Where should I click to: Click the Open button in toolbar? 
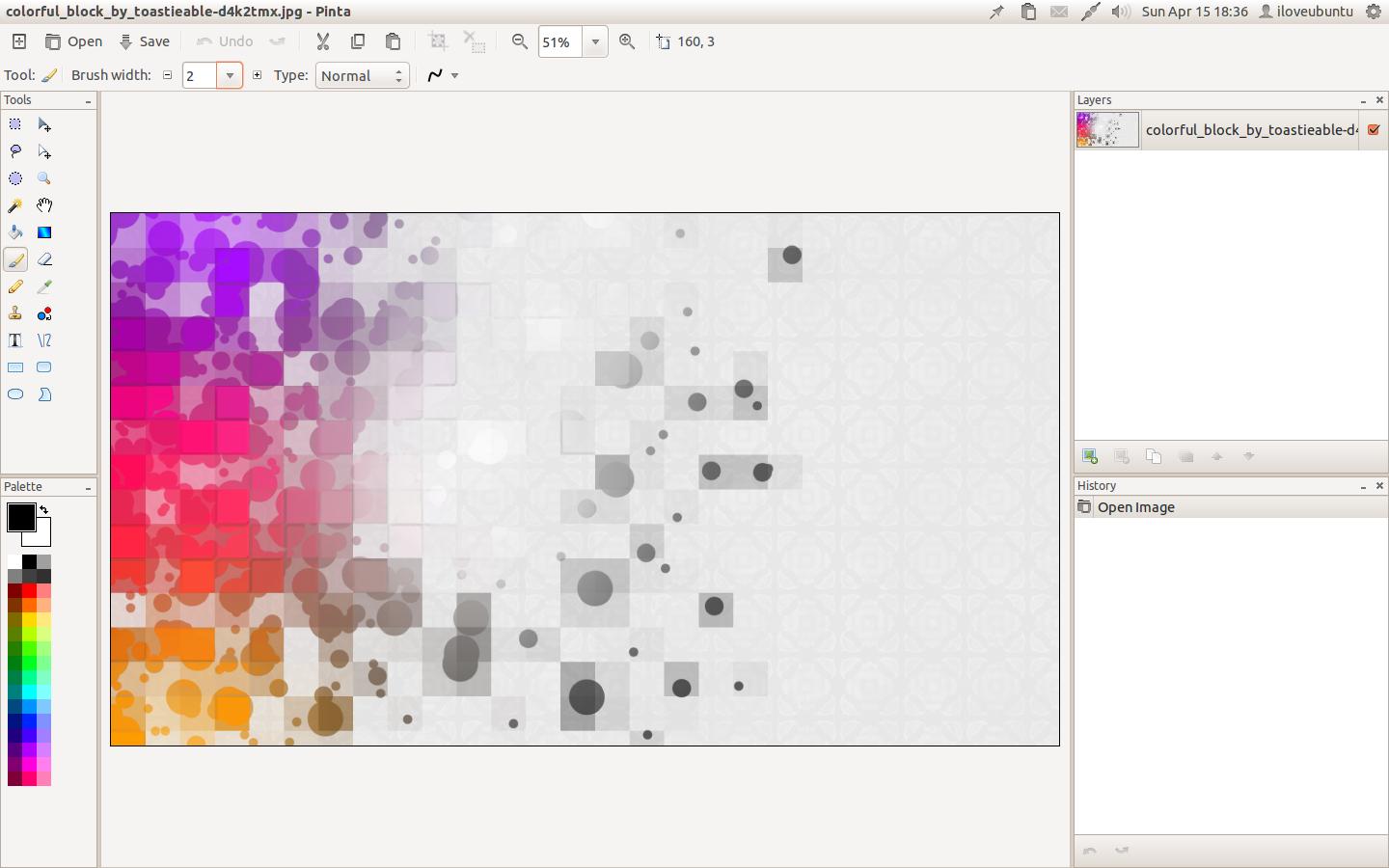(x=74, y=41)
